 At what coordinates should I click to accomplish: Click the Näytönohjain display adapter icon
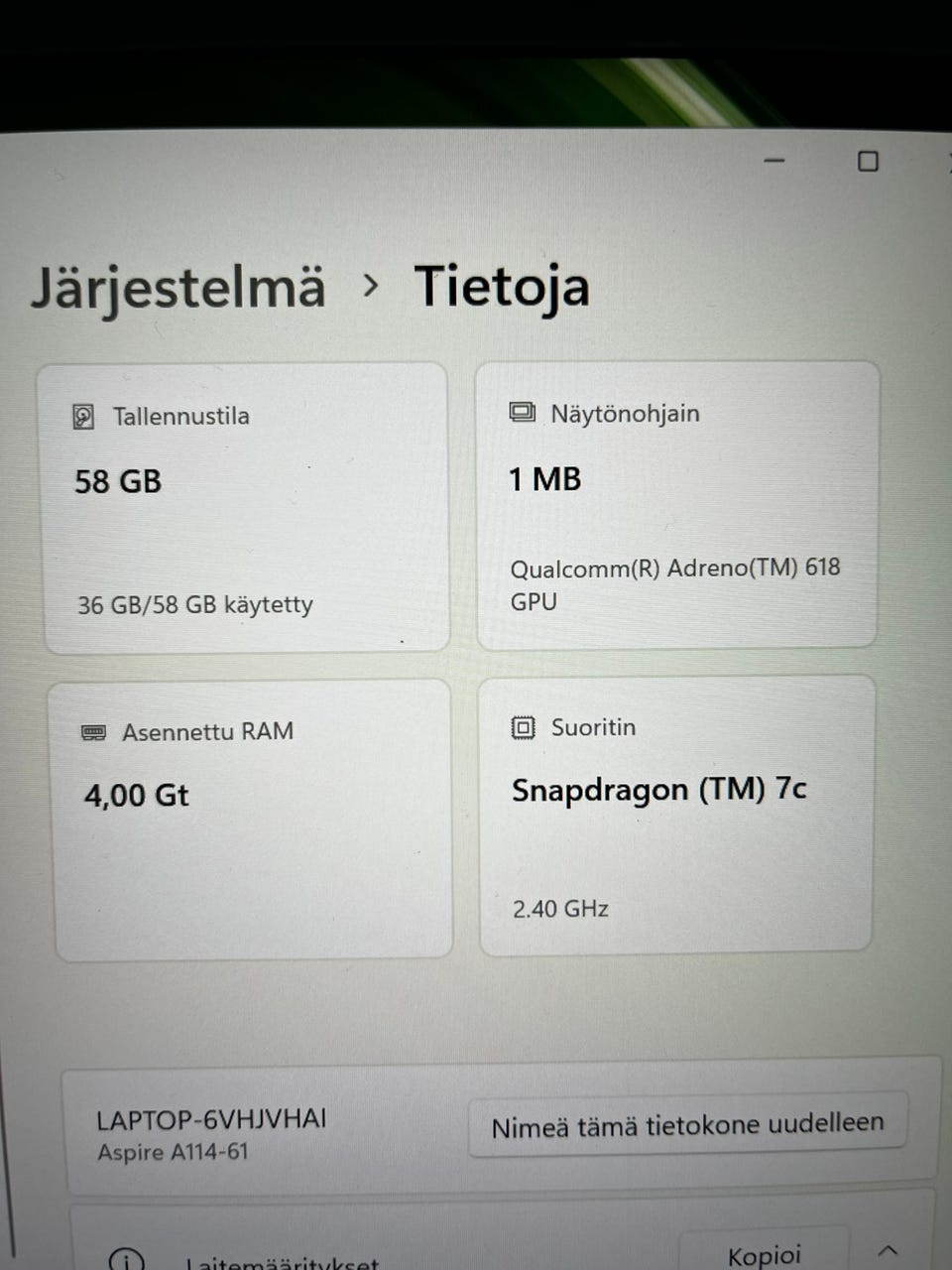(x=523, y=412)
